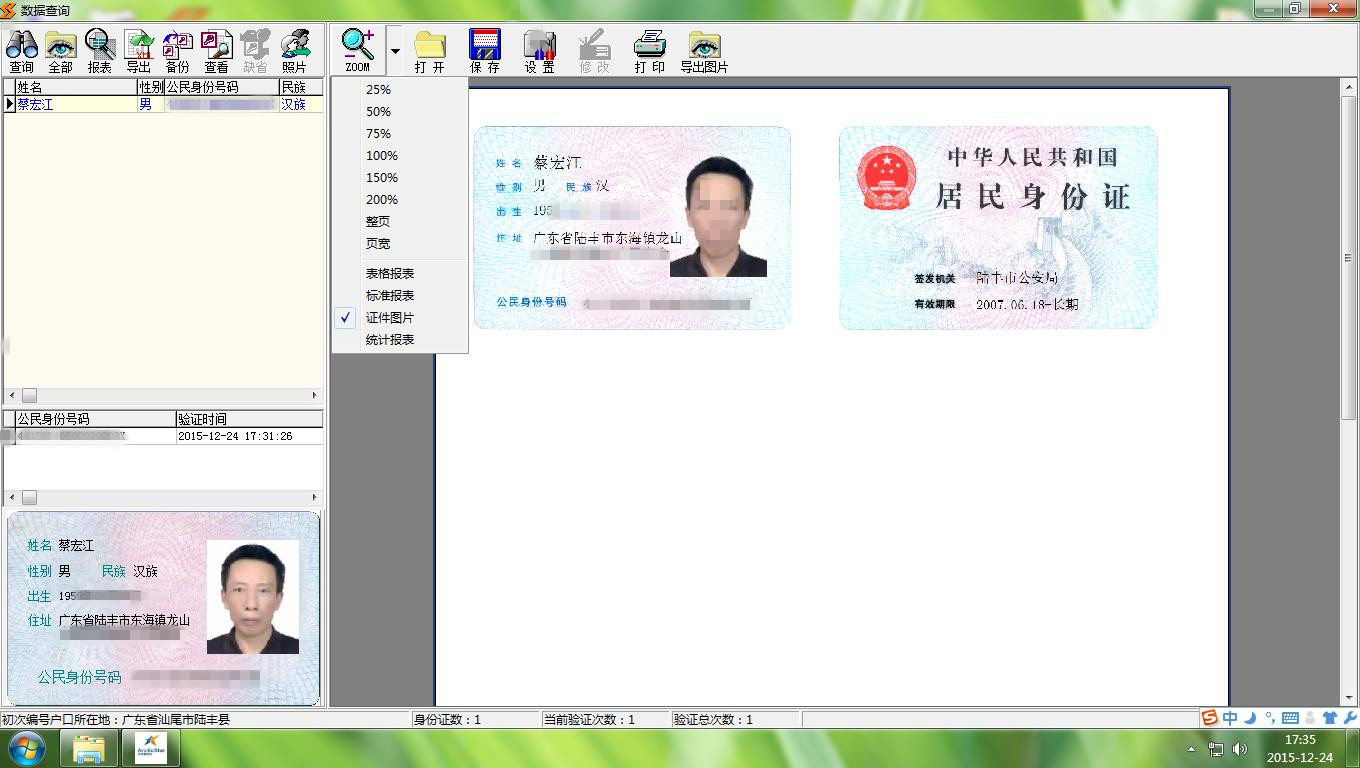Collapse the ZOOM dropdown arrow
The image size is (1360, 768).
[395, 51]
